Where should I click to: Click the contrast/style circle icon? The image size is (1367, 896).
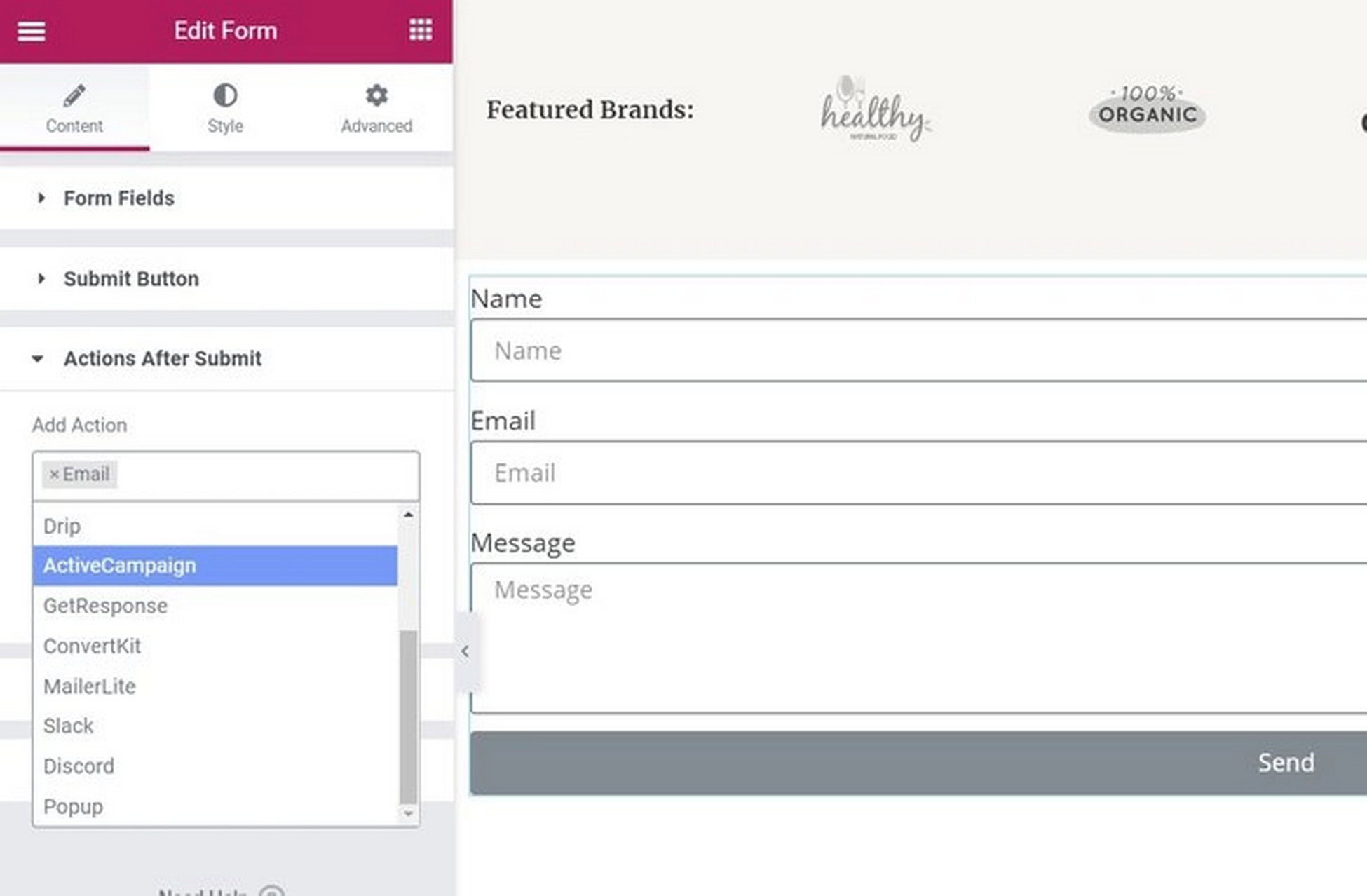pos(225,95)
